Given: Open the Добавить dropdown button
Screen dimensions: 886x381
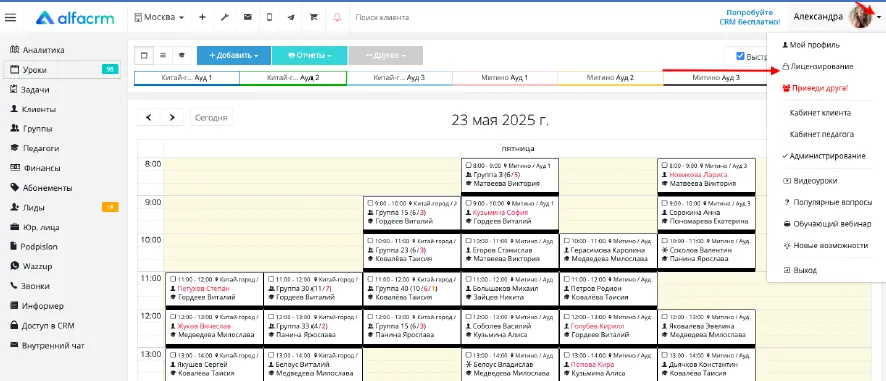Looking at the screenshot, I should coord(234,55).
